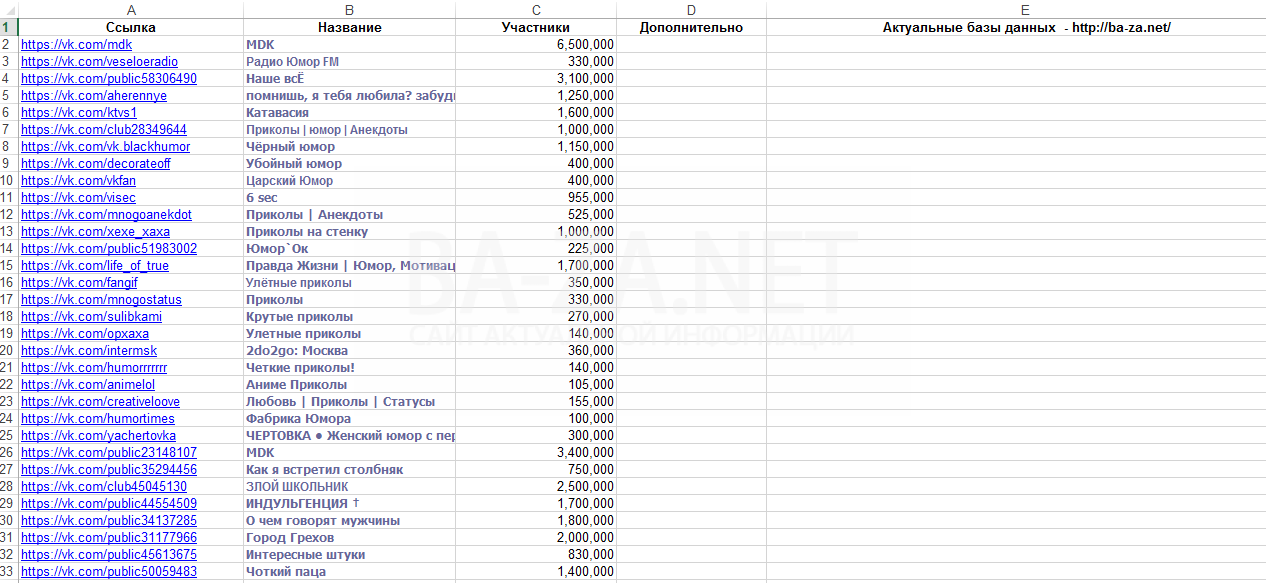Screen dimensions: 1266x583
Task: Follow the vk.com/vk.blackhumor link
Action: [x=105, y=146]
